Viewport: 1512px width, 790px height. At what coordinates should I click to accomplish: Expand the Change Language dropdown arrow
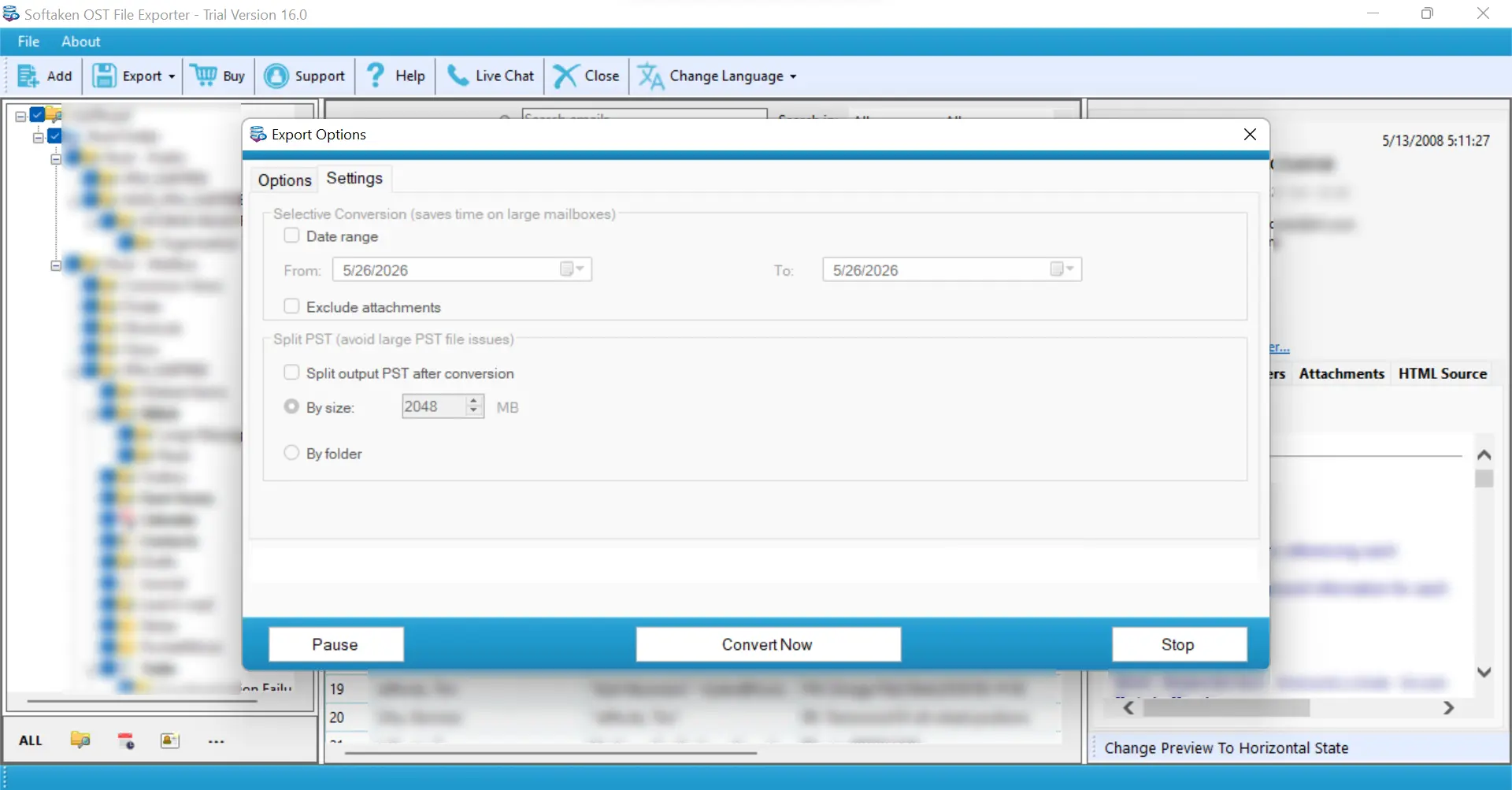click(793, 77)
